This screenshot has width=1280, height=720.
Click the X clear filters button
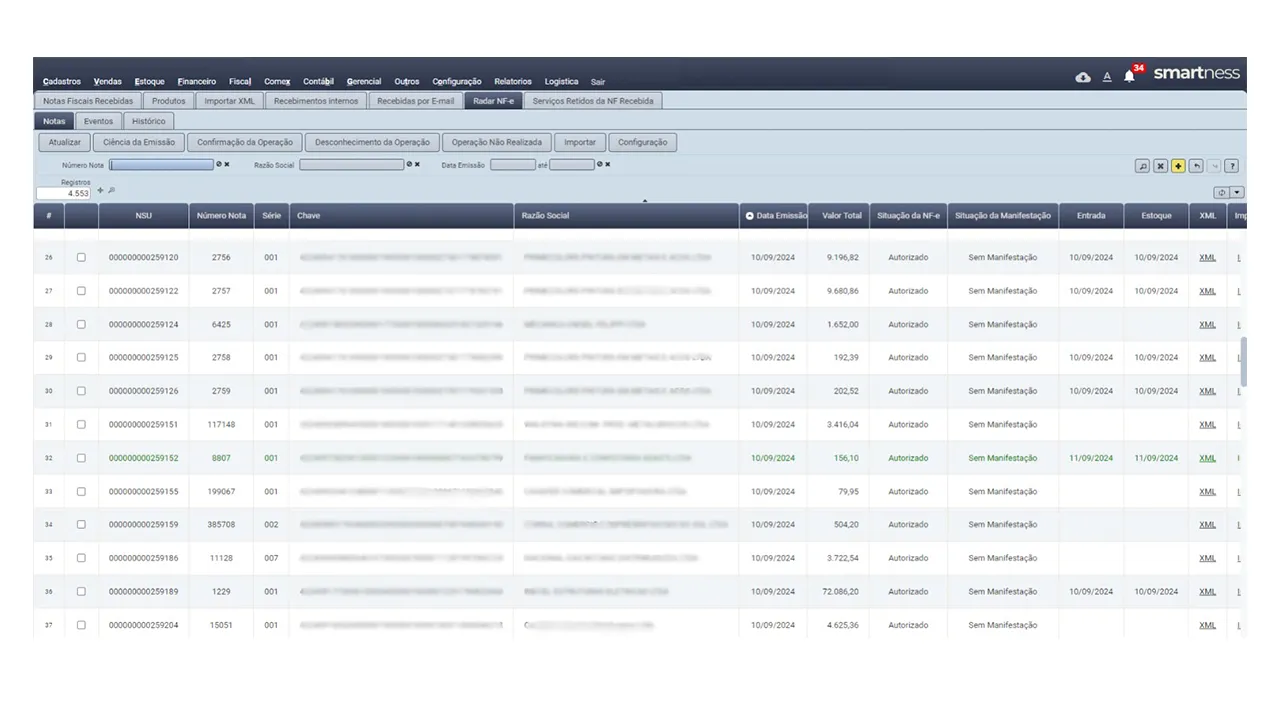(x=1161, y=166)
